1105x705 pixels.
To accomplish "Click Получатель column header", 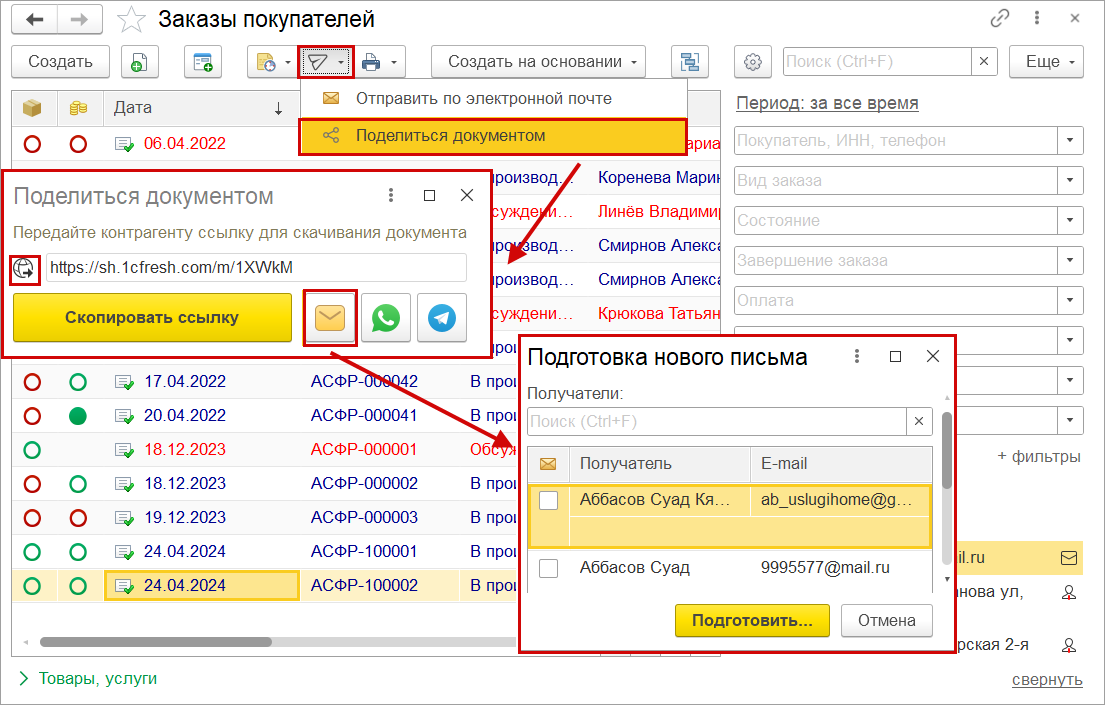I will [660, 464].
